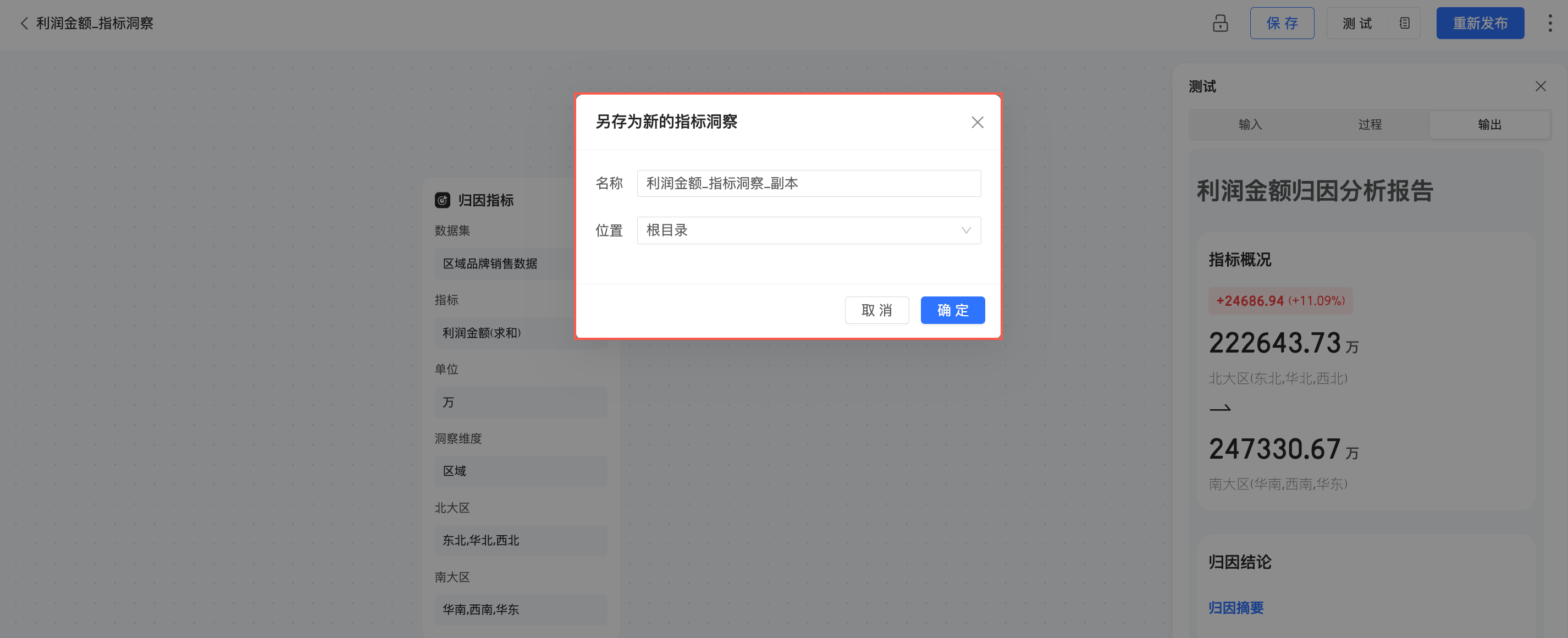The width and height of the screenshot is (1568, 638).
Task: Click the back arrow beside 利润金额_指标洞察
Action: tap(24, 23)
